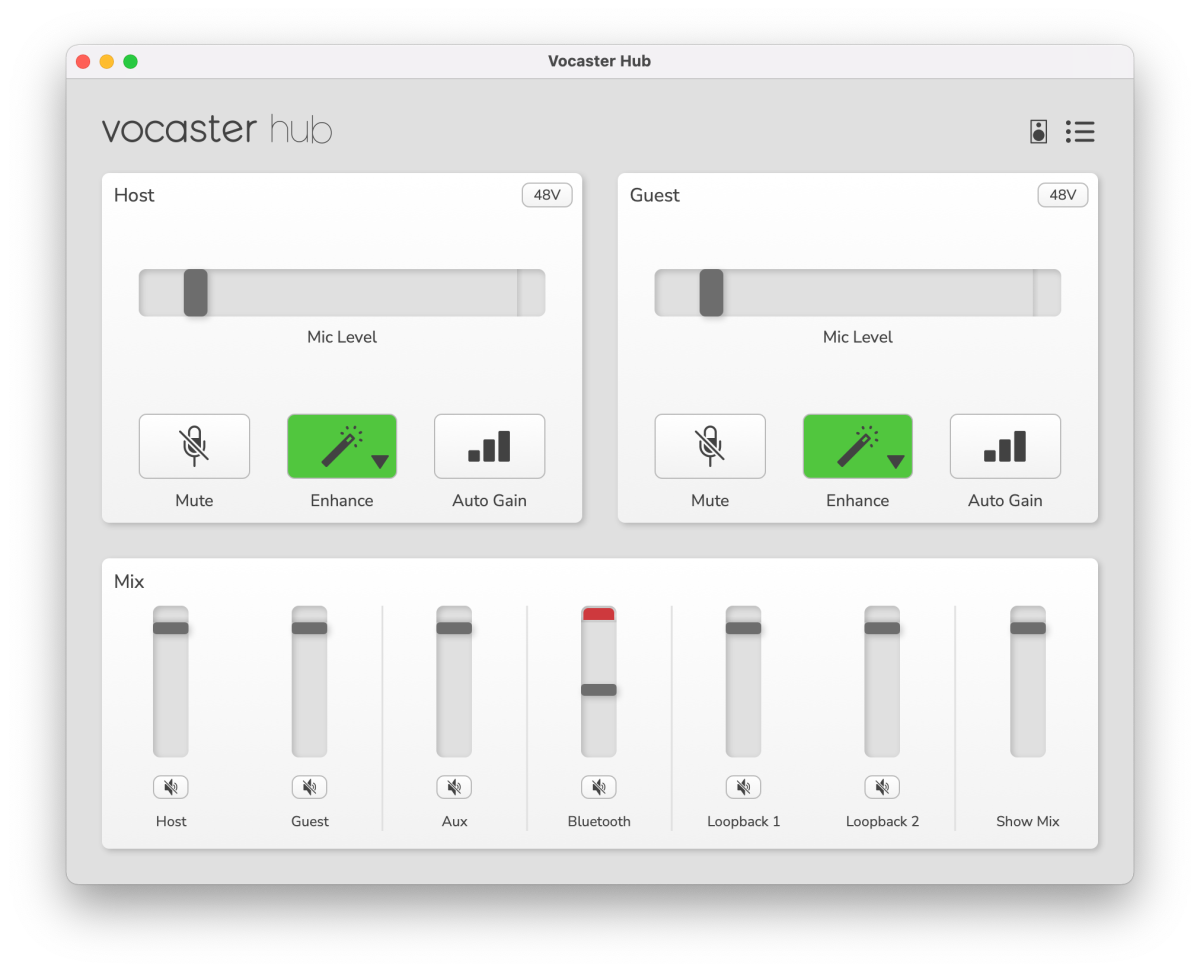The width and height of the screenshot is (1200, 972).
Task: Click the Host mix fader handle
Action: tap(171, 628)
